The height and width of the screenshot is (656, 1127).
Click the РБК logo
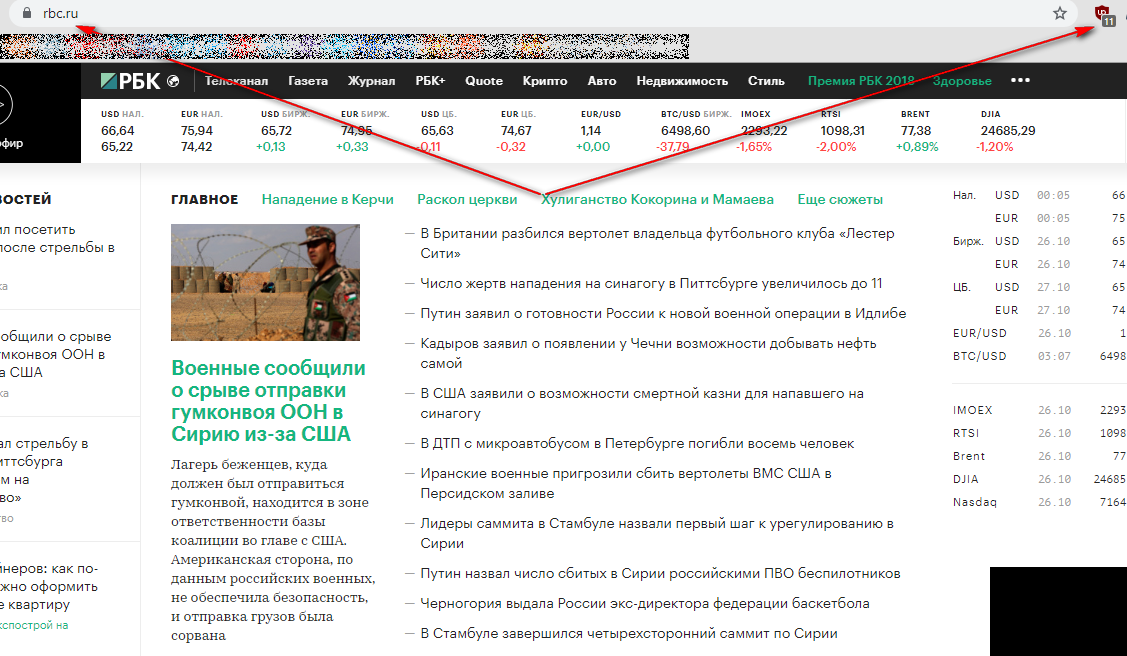click(x=131, y=81)
